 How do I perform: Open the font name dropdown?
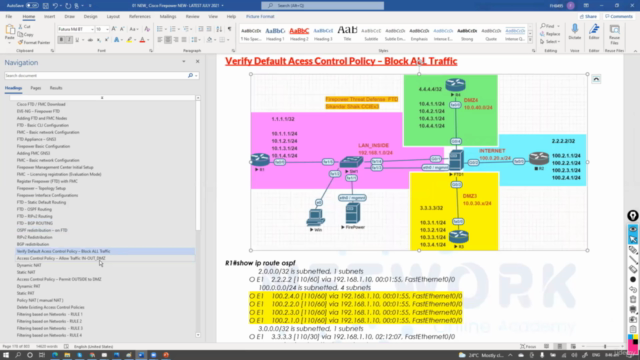pyautogui.click(x=92, y=29)
